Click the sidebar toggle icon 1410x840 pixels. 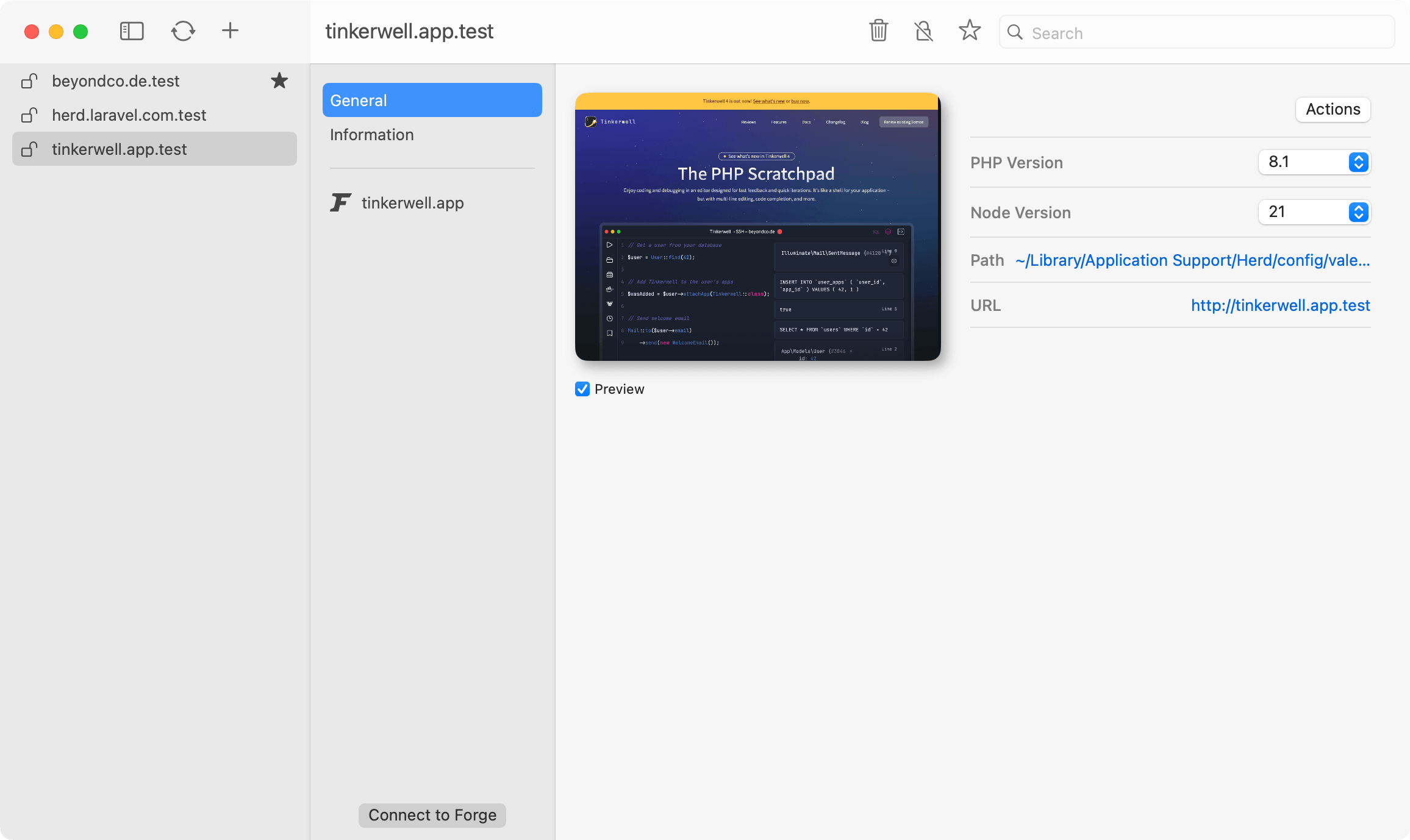tap(131, 31)
